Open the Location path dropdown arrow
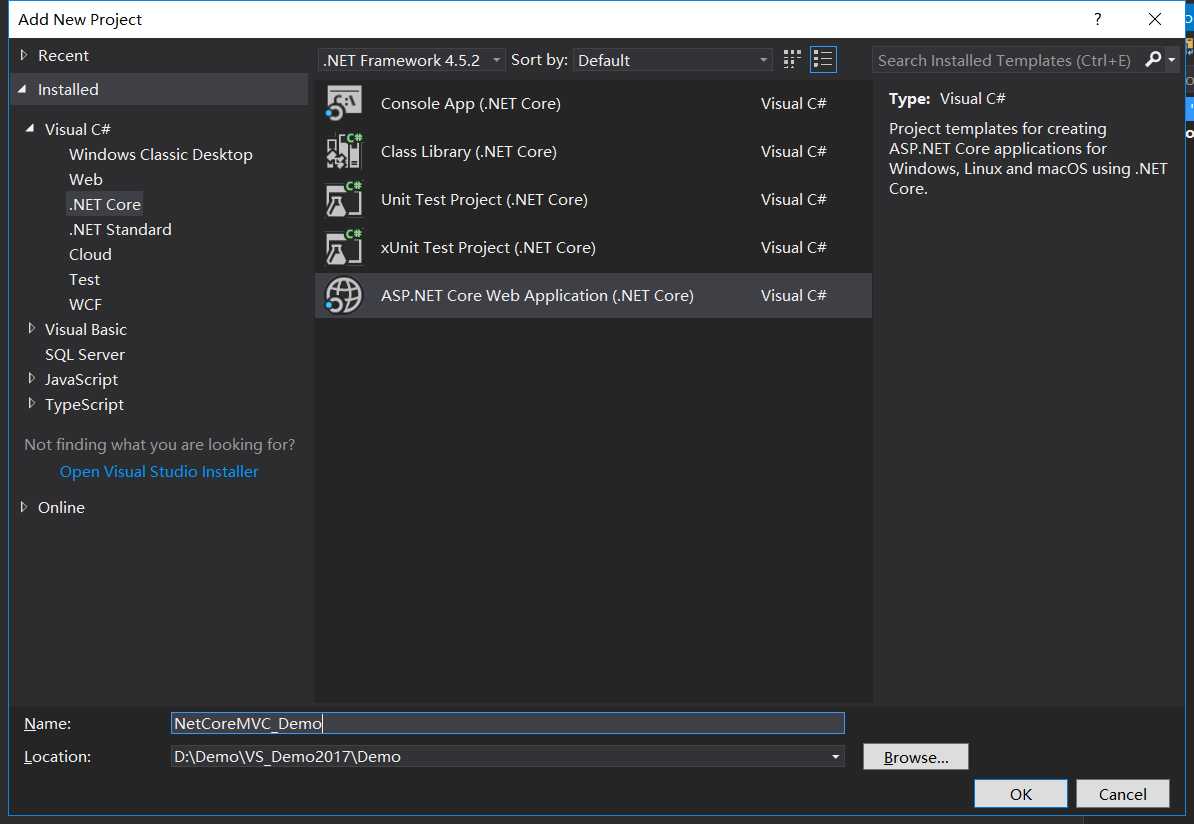The width and height of the screenshot is (1194, 824). (x=835, y=757)
